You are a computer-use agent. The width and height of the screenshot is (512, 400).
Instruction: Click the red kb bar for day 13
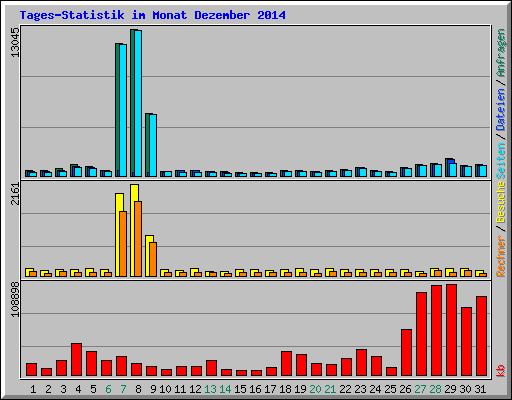tap(211, 368)
